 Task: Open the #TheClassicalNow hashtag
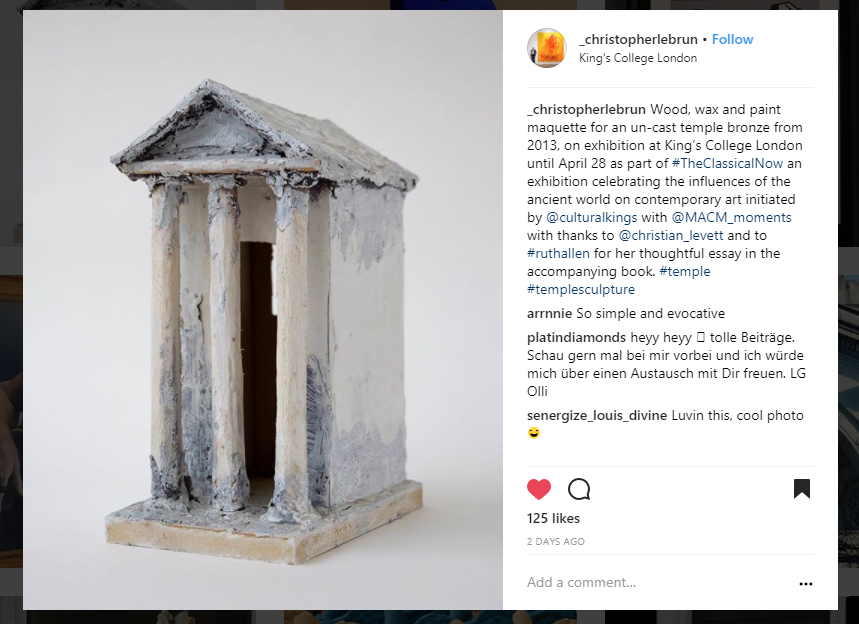727,163
